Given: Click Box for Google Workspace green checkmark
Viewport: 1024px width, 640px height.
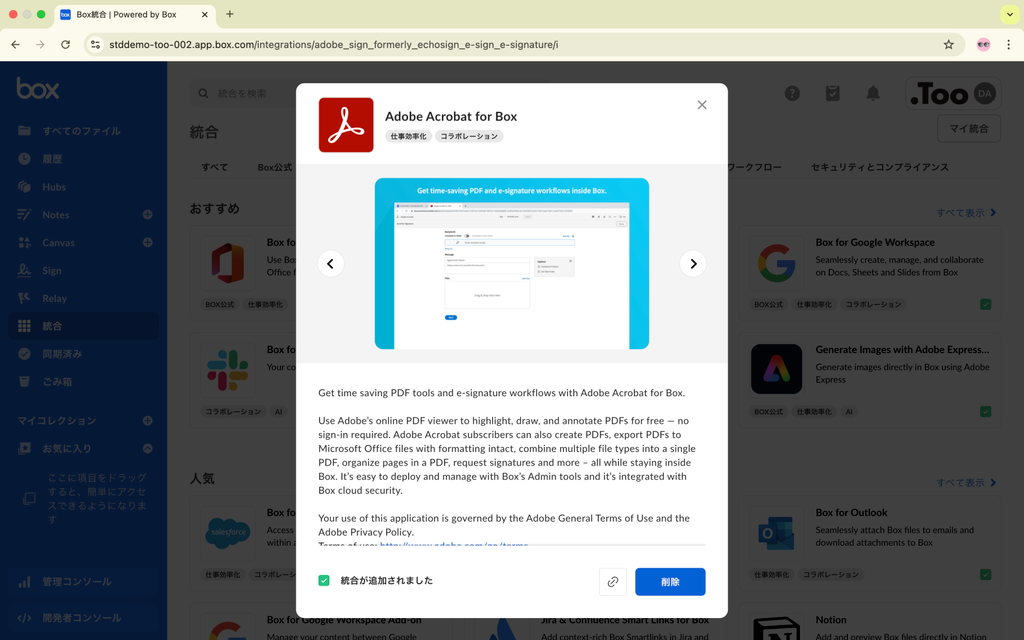Looking at the screenshot, I should coord(985,304).
